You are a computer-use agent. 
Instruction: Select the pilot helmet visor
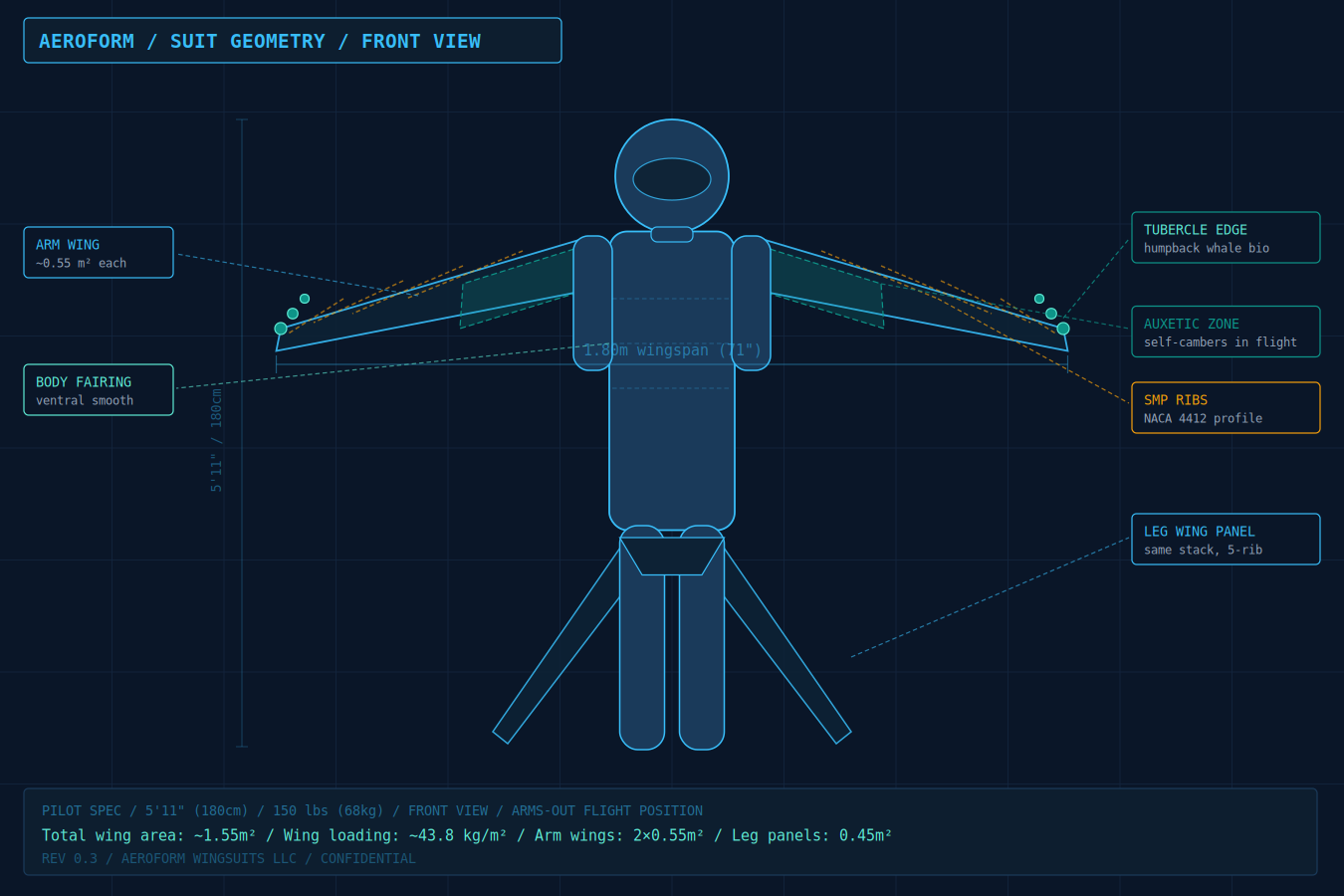(672, 179)
